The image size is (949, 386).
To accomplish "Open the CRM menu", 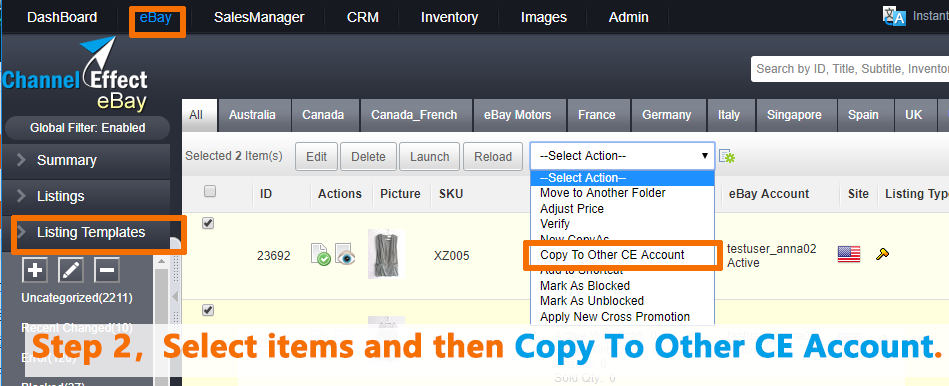I will click(363, 18).
